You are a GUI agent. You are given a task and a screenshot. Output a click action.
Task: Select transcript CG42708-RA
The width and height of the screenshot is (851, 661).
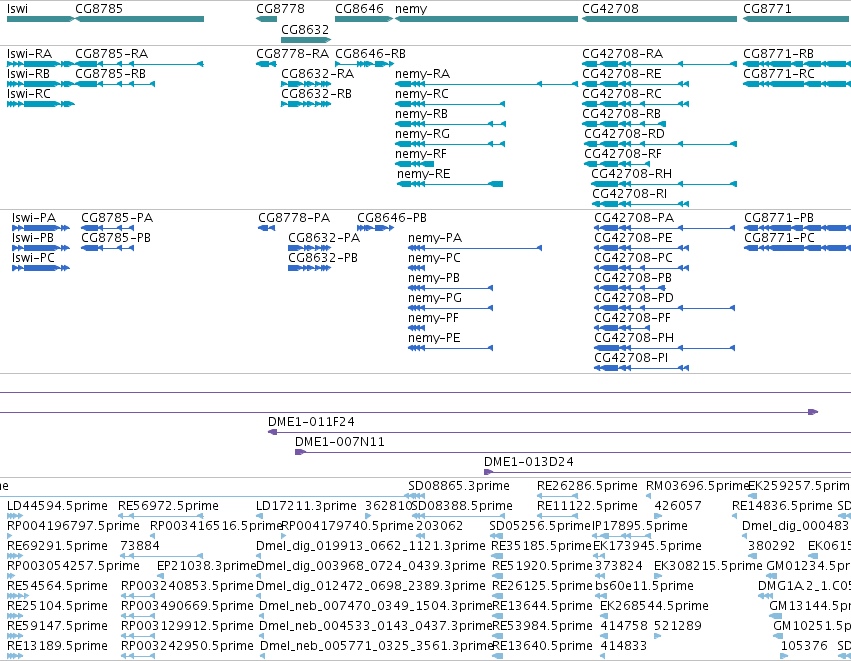[659, 64]
